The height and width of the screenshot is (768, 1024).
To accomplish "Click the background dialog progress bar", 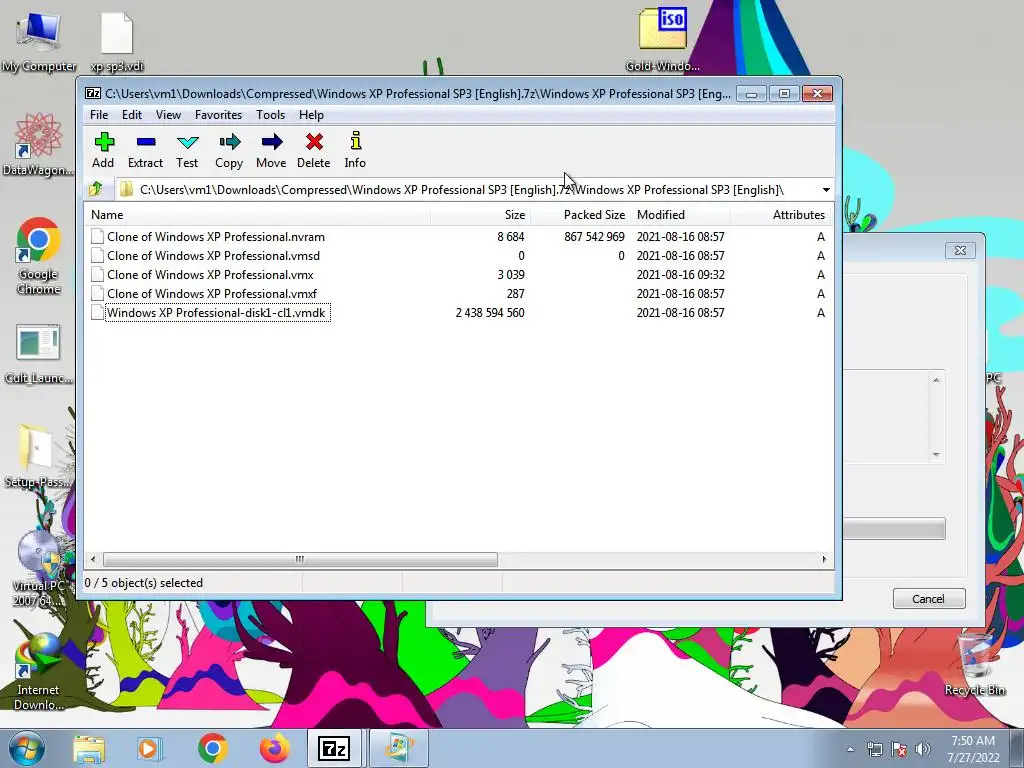I will coord(894,528).
